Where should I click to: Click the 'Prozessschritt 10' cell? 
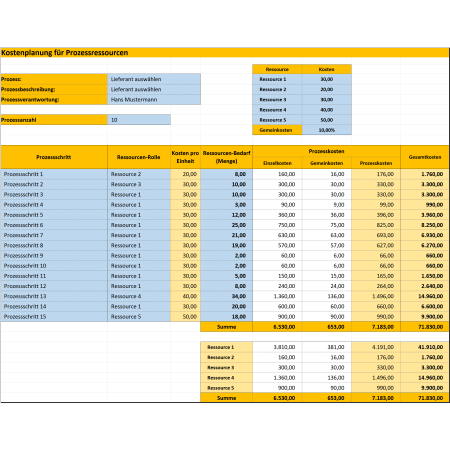tap(54, 266)
